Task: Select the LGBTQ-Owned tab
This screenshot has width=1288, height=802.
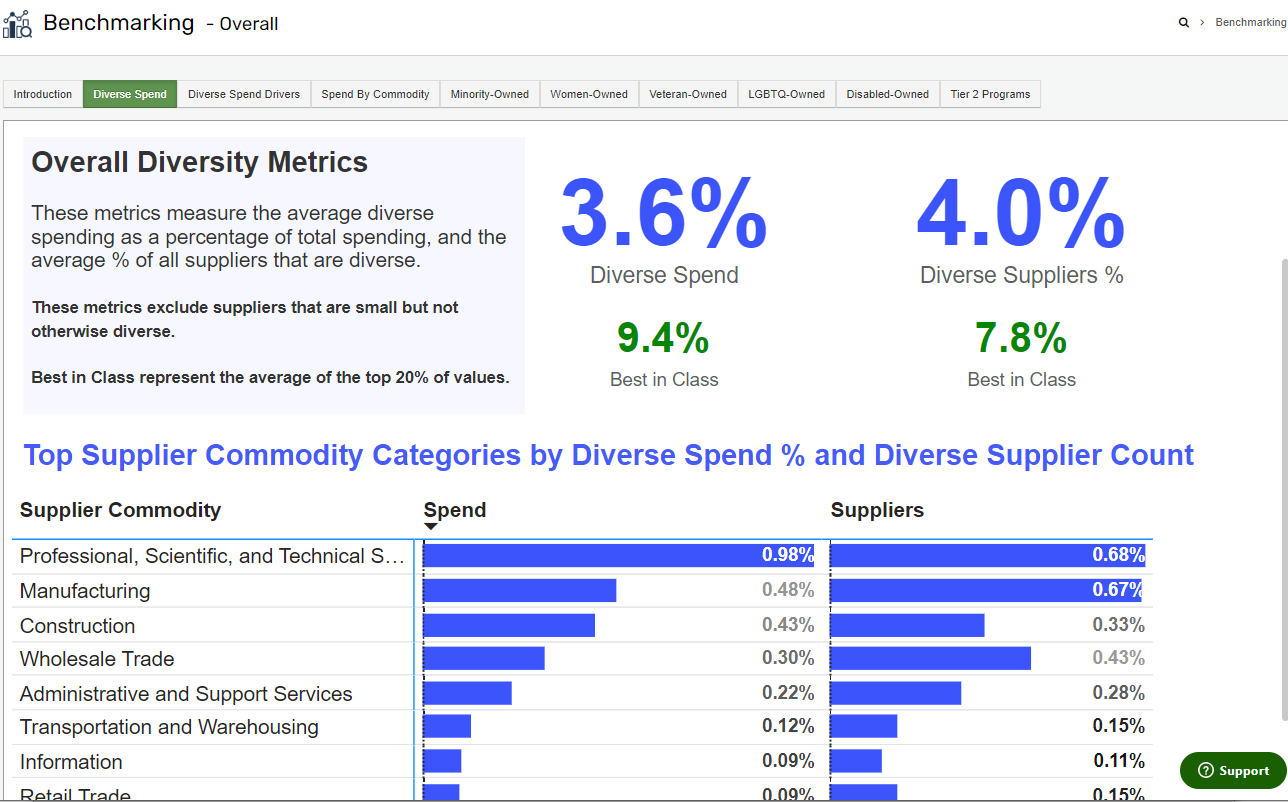Action: 786,93
